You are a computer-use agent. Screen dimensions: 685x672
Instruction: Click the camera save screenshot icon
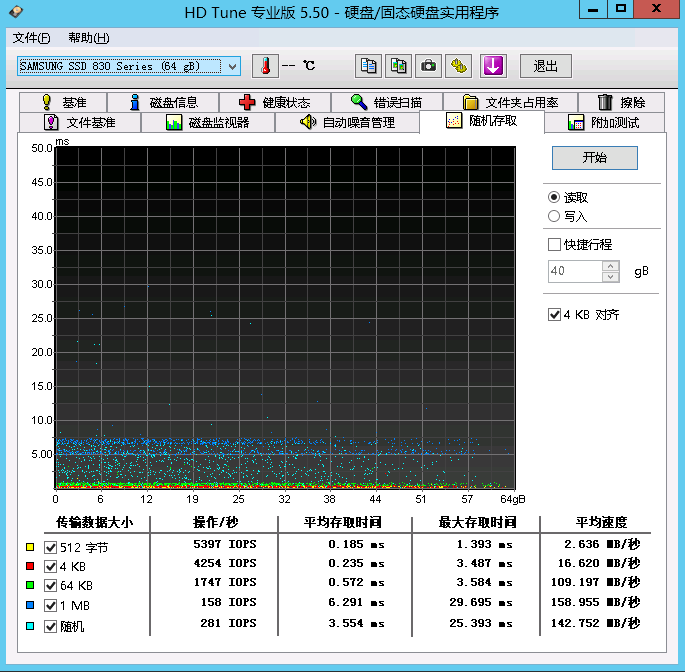click(x=428, y=66)
